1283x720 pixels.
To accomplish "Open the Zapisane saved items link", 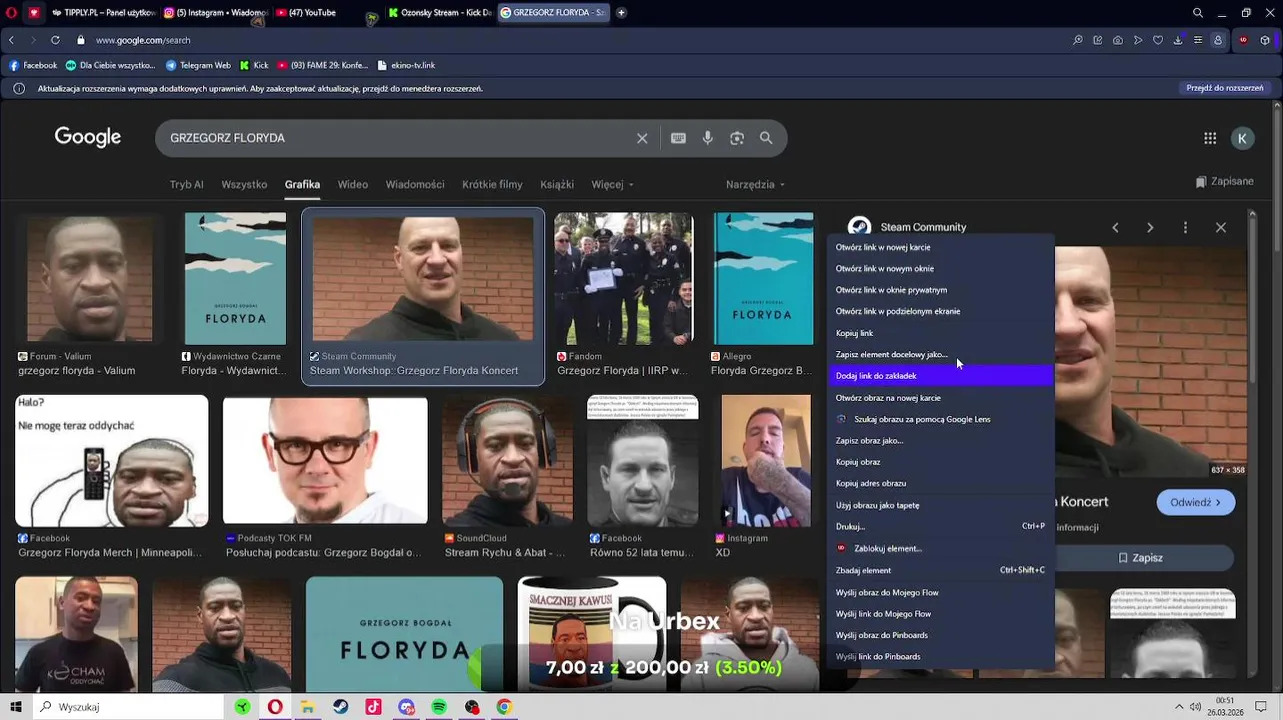I will (1224, 182).
